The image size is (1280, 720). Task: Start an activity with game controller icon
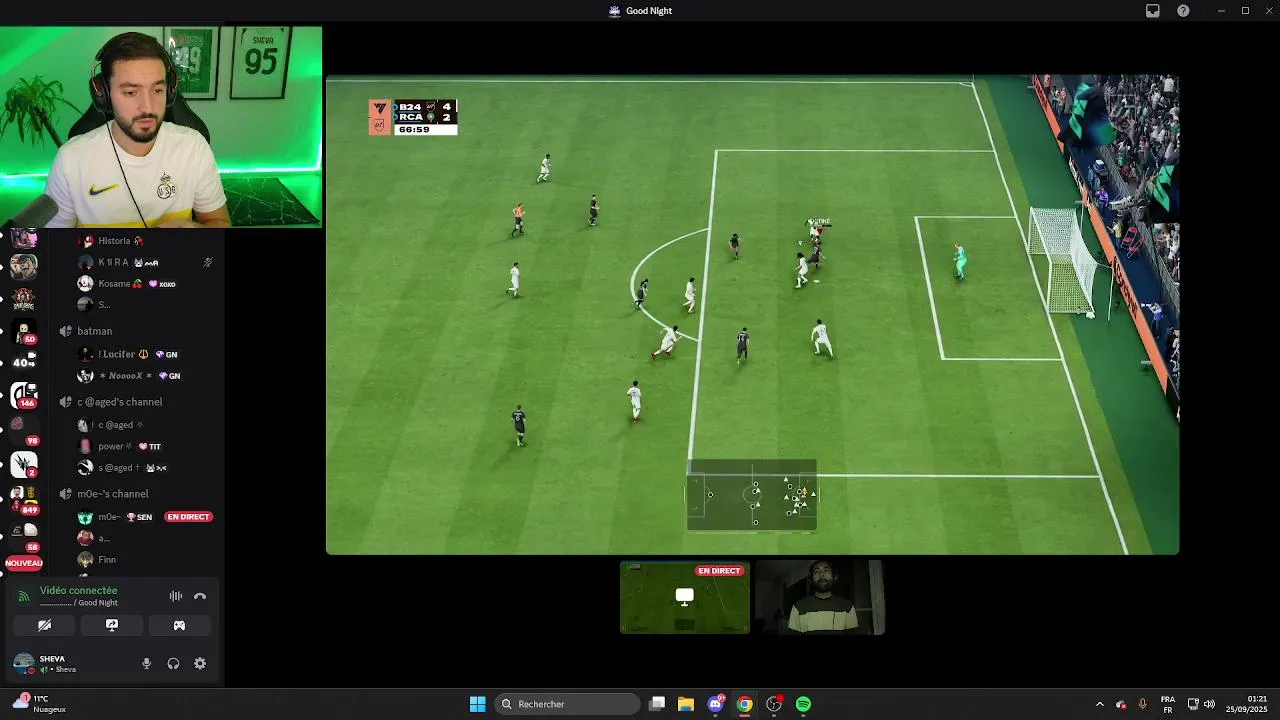(179, 625)
